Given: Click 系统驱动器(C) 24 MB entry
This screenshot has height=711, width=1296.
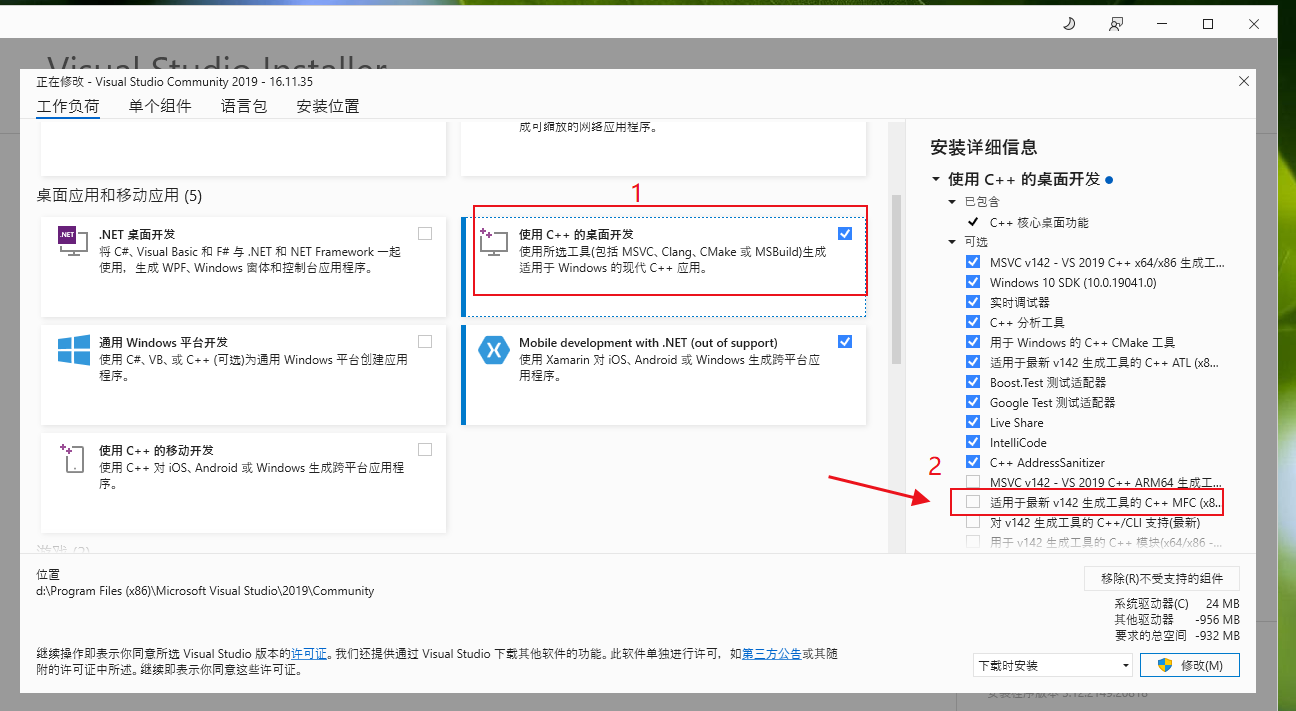Looking at the screenshot, I should coord(1177,604).
